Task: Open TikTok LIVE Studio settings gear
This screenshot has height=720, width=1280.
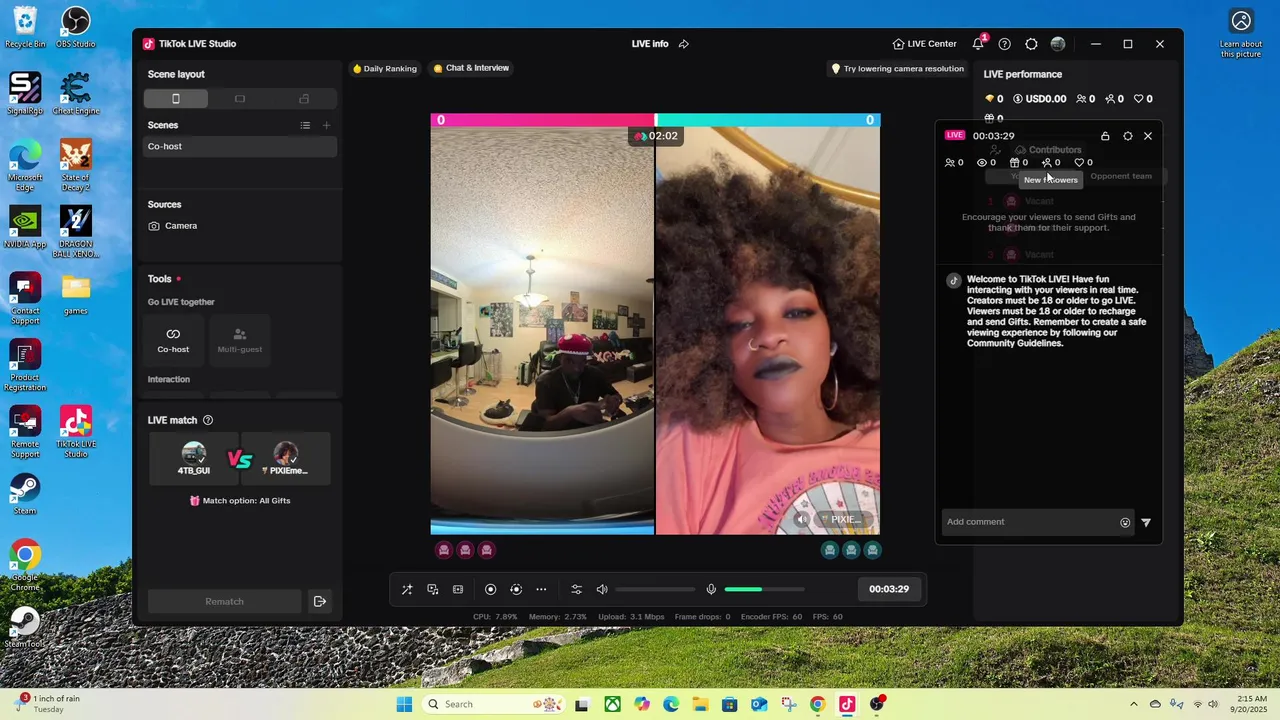Action: 1031,44
